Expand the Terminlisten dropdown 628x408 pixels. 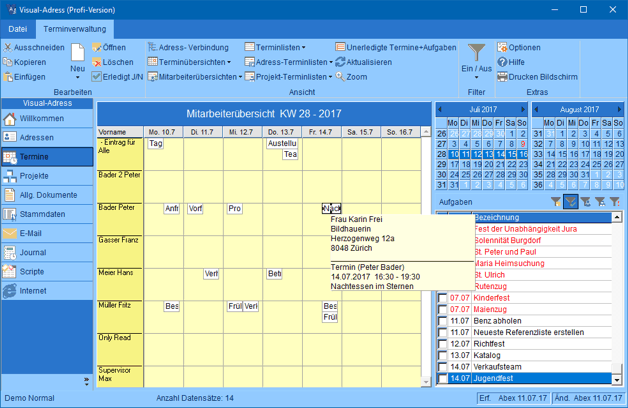304,48
